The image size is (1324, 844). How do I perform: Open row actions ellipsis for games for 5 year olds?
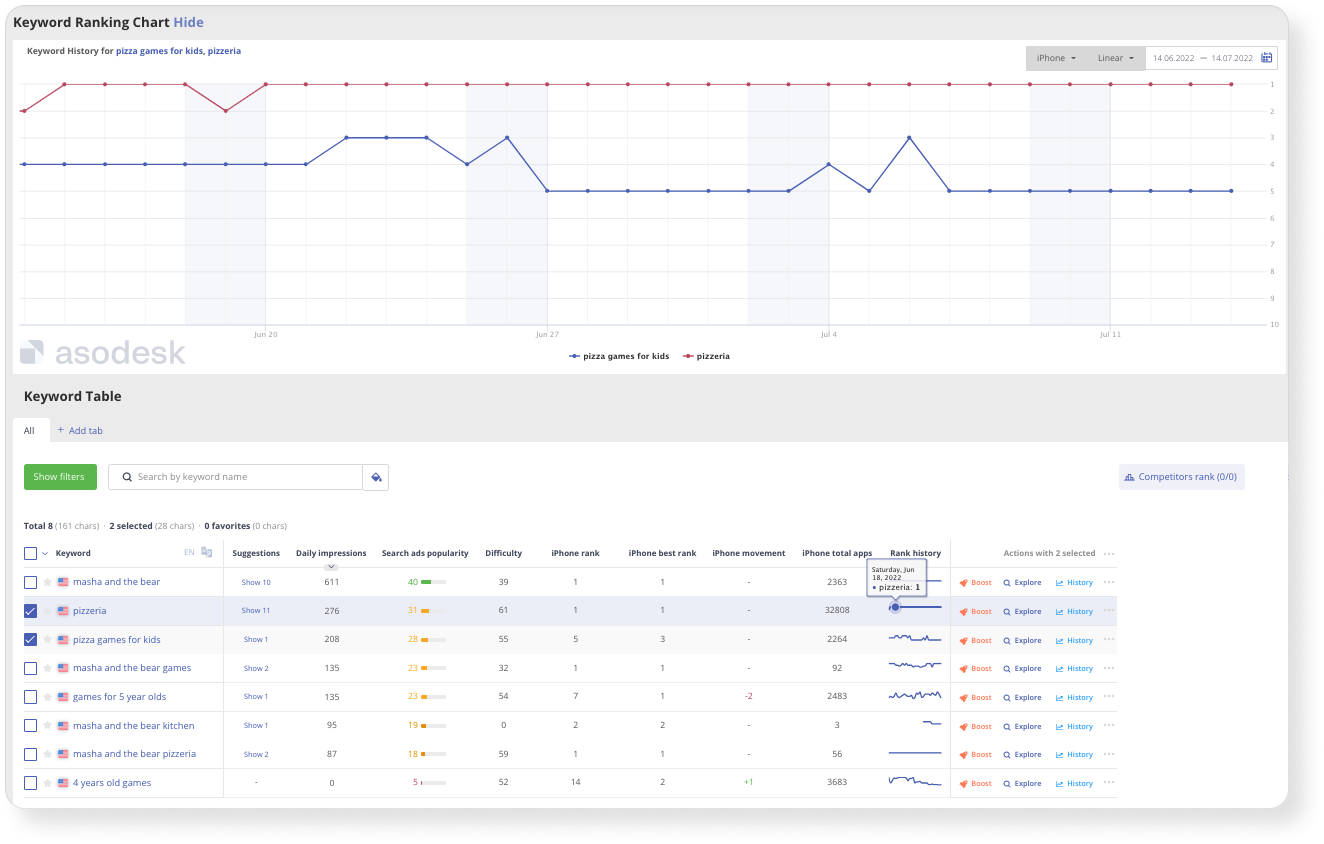[1107, 697]
